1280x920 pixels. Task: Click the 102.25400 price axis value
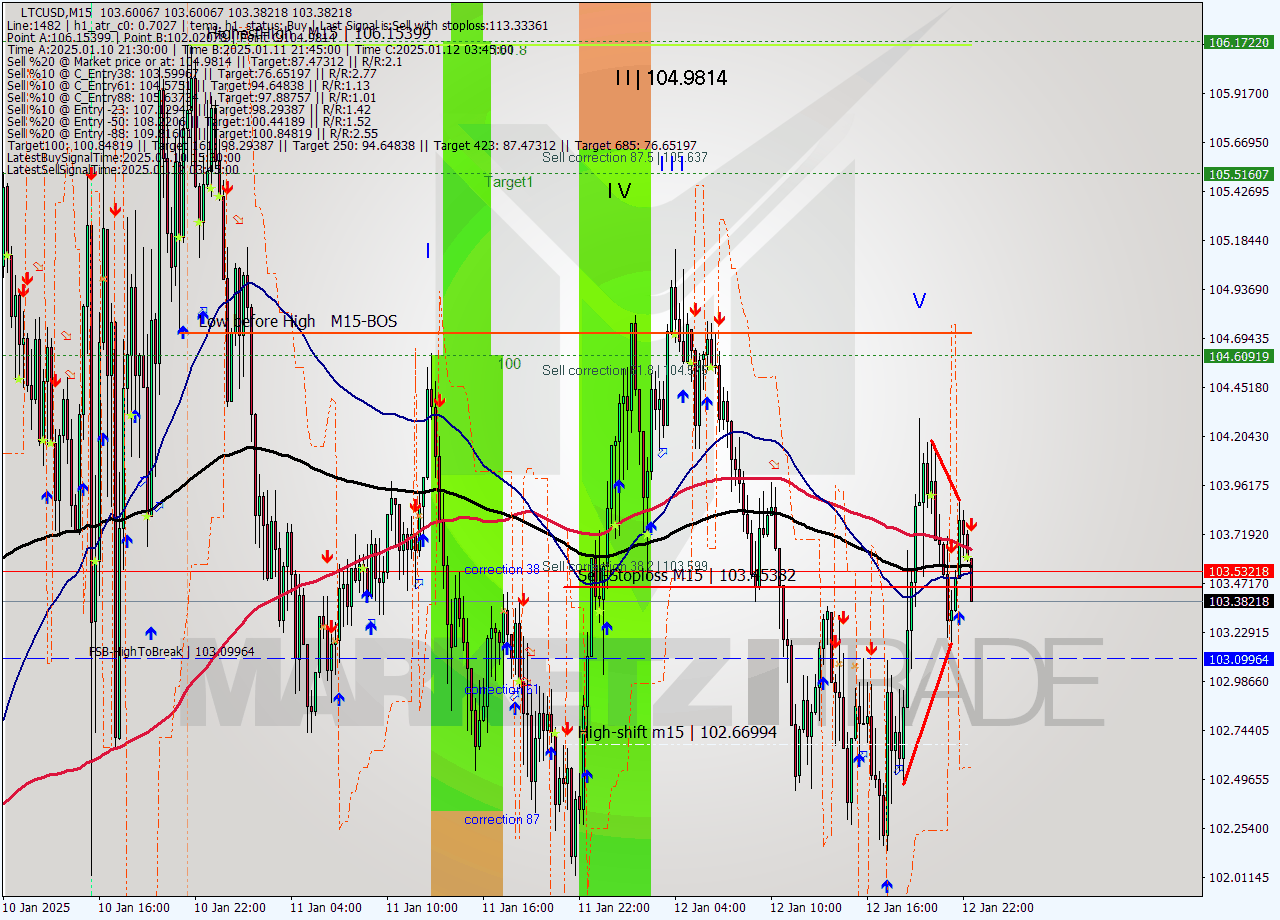tap(1239, 828)
